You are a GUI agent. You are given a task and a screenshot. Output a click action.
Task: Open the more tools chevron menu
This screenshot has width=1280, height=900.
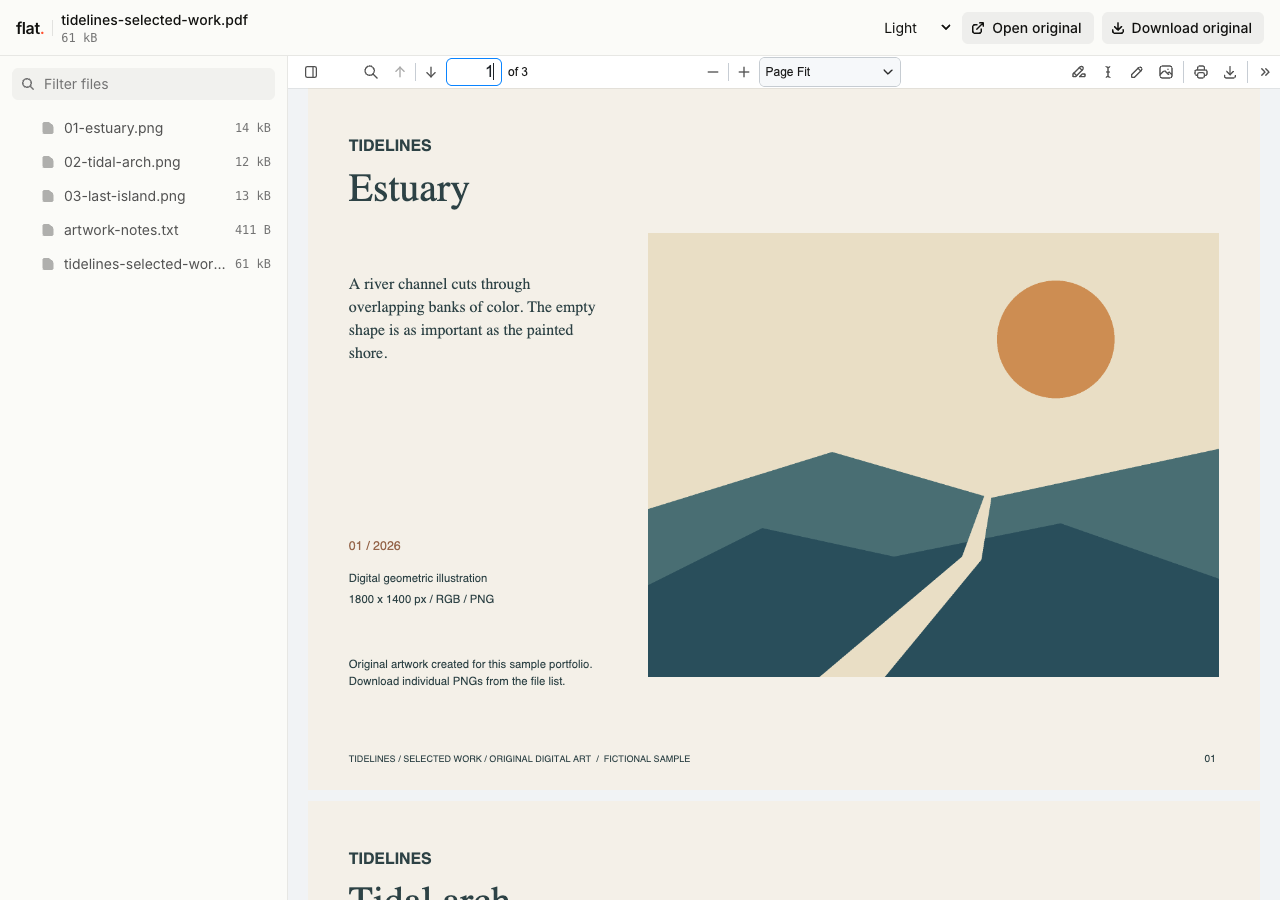[x=1265, y=72]
